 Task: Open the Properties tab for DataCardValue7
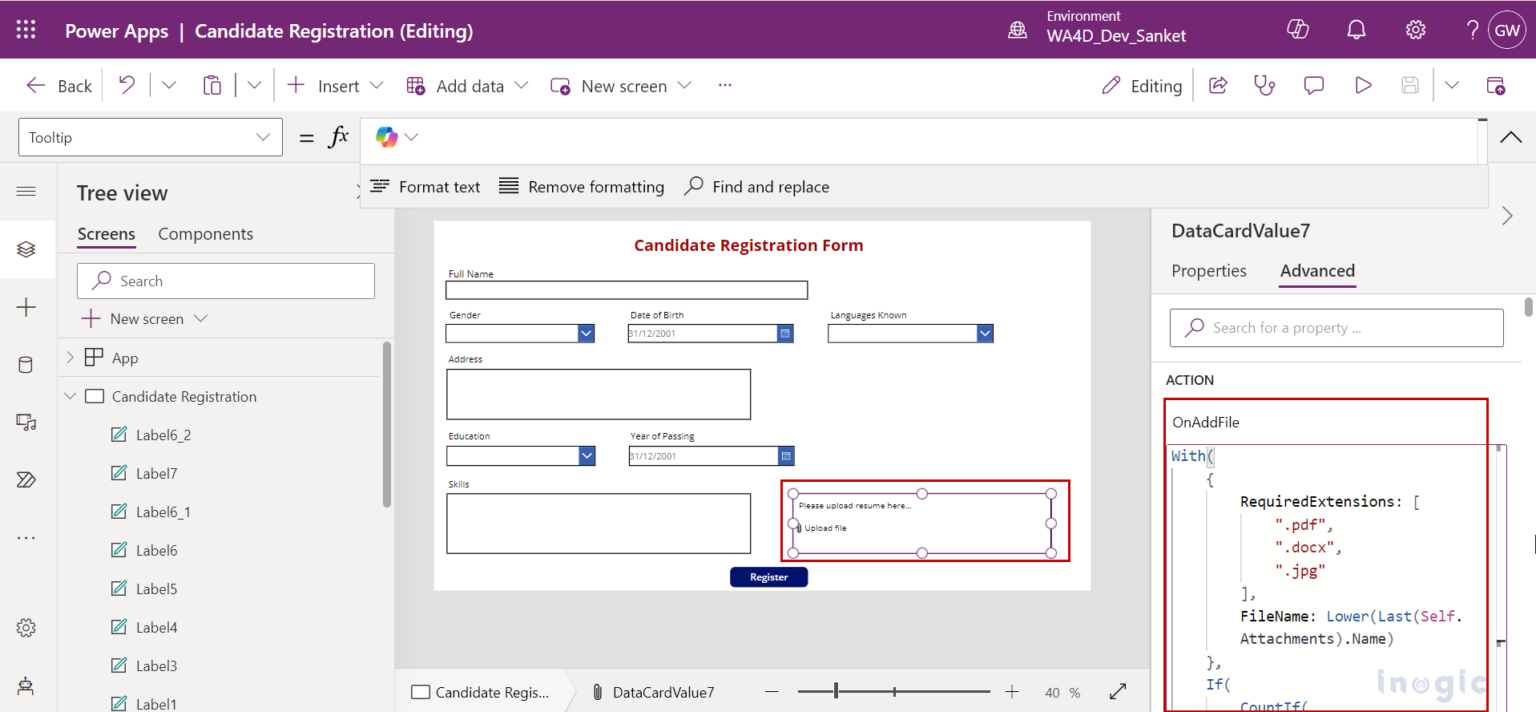(1209, 270)
